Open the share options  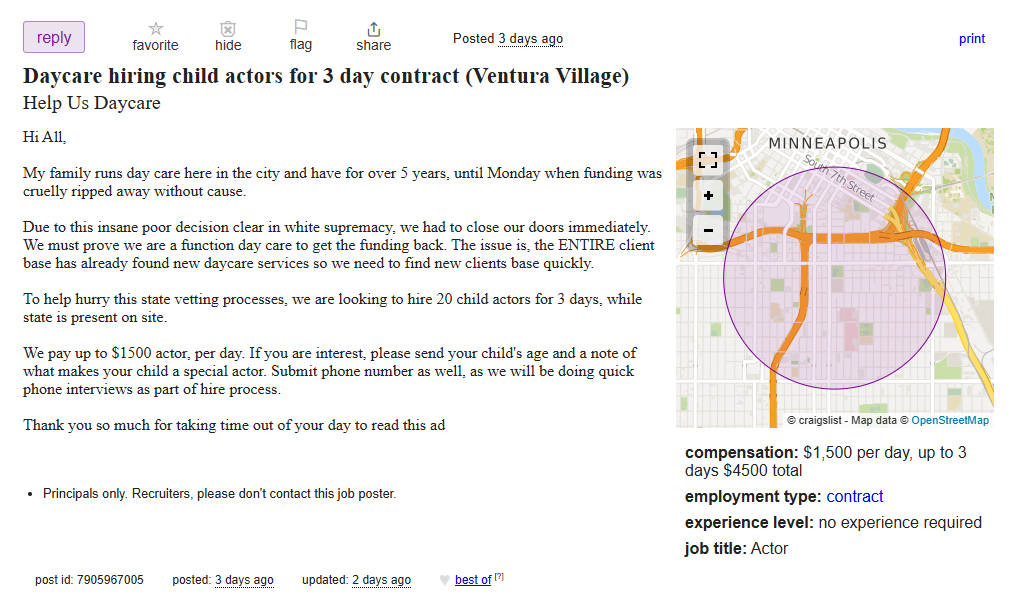[x=374, y=29]
